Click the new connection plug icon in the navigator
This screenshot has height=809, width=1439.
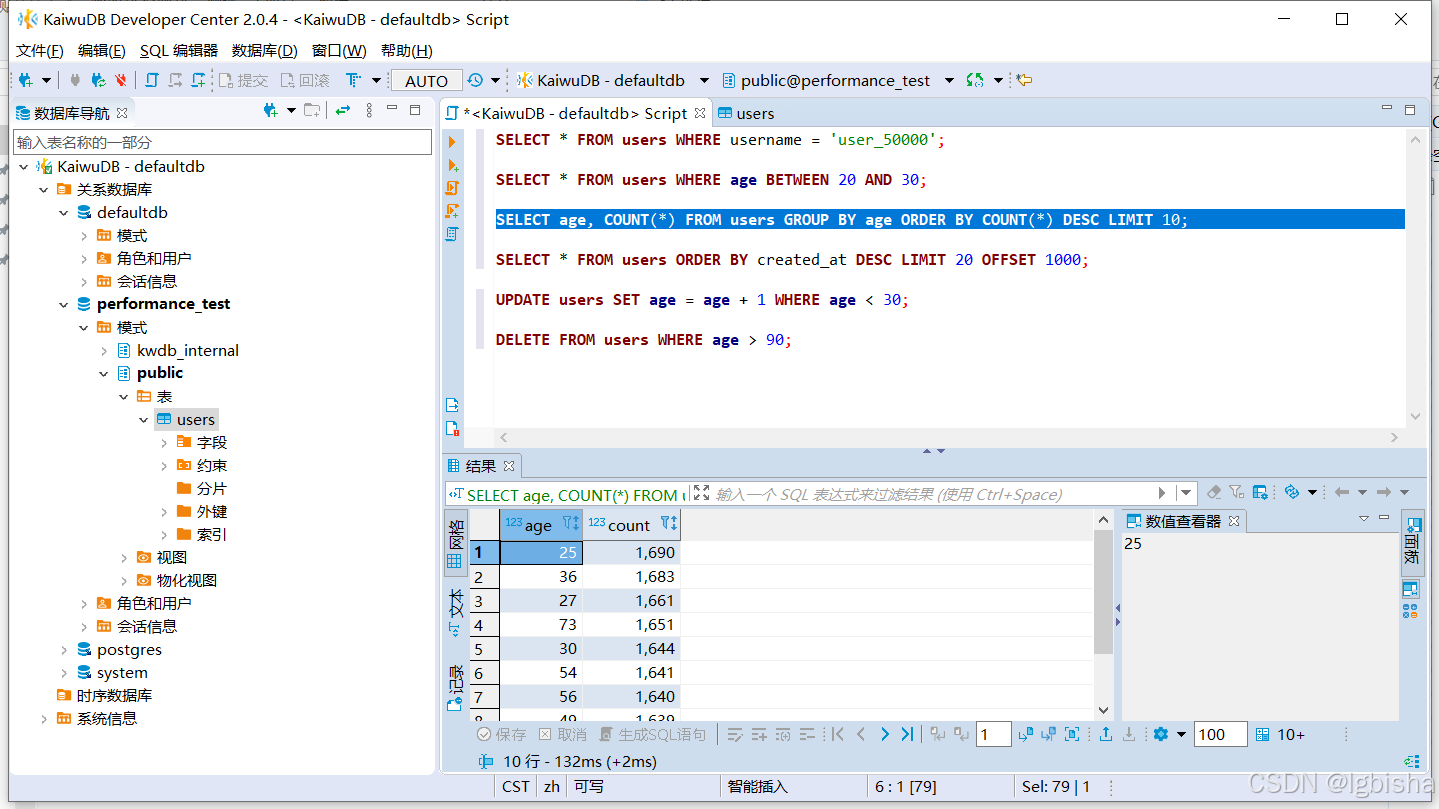click(269, 111)
